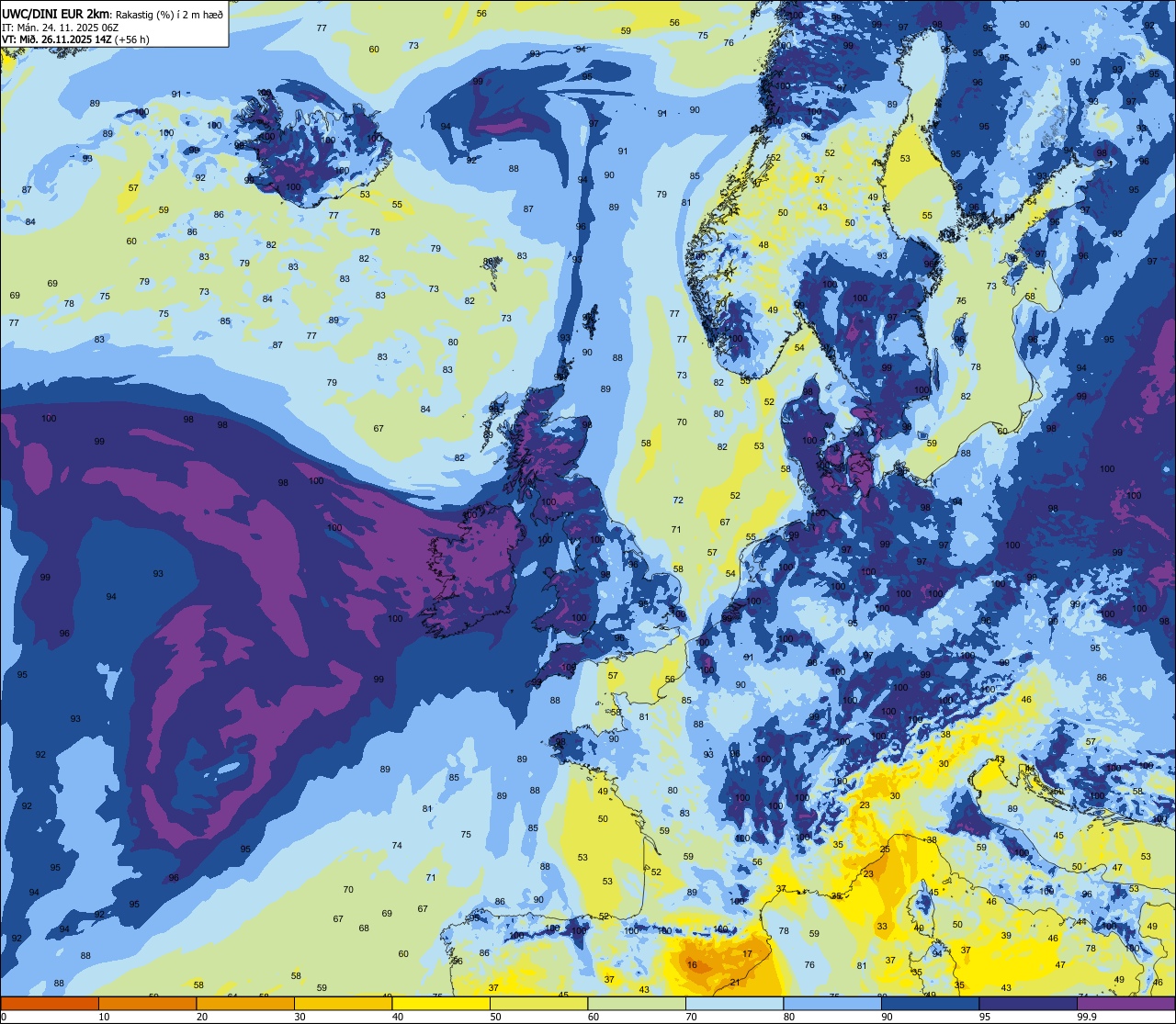Screen dimensions: 1176x1024
Task: Click the legend label '20'
Action: 202,1017
